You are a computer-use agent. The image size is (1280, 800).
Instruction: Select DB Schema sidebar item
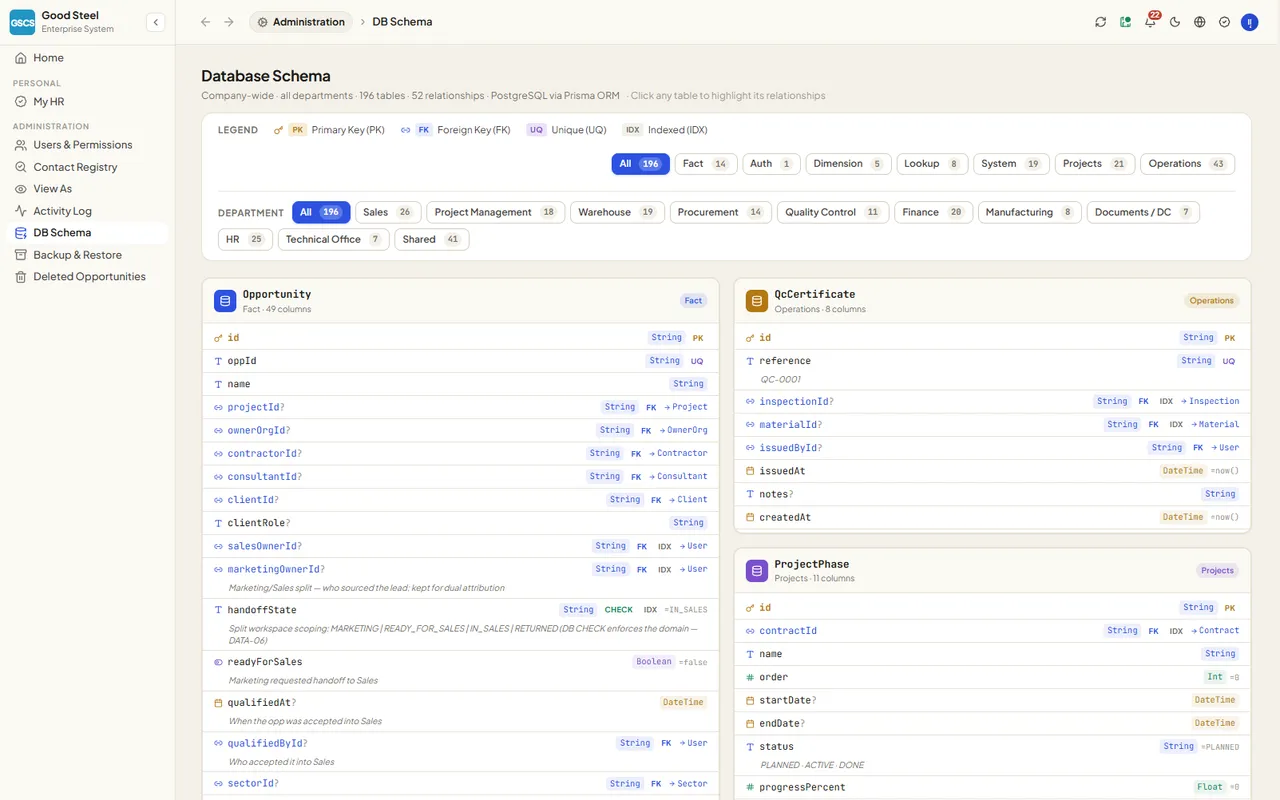[88, 233]
